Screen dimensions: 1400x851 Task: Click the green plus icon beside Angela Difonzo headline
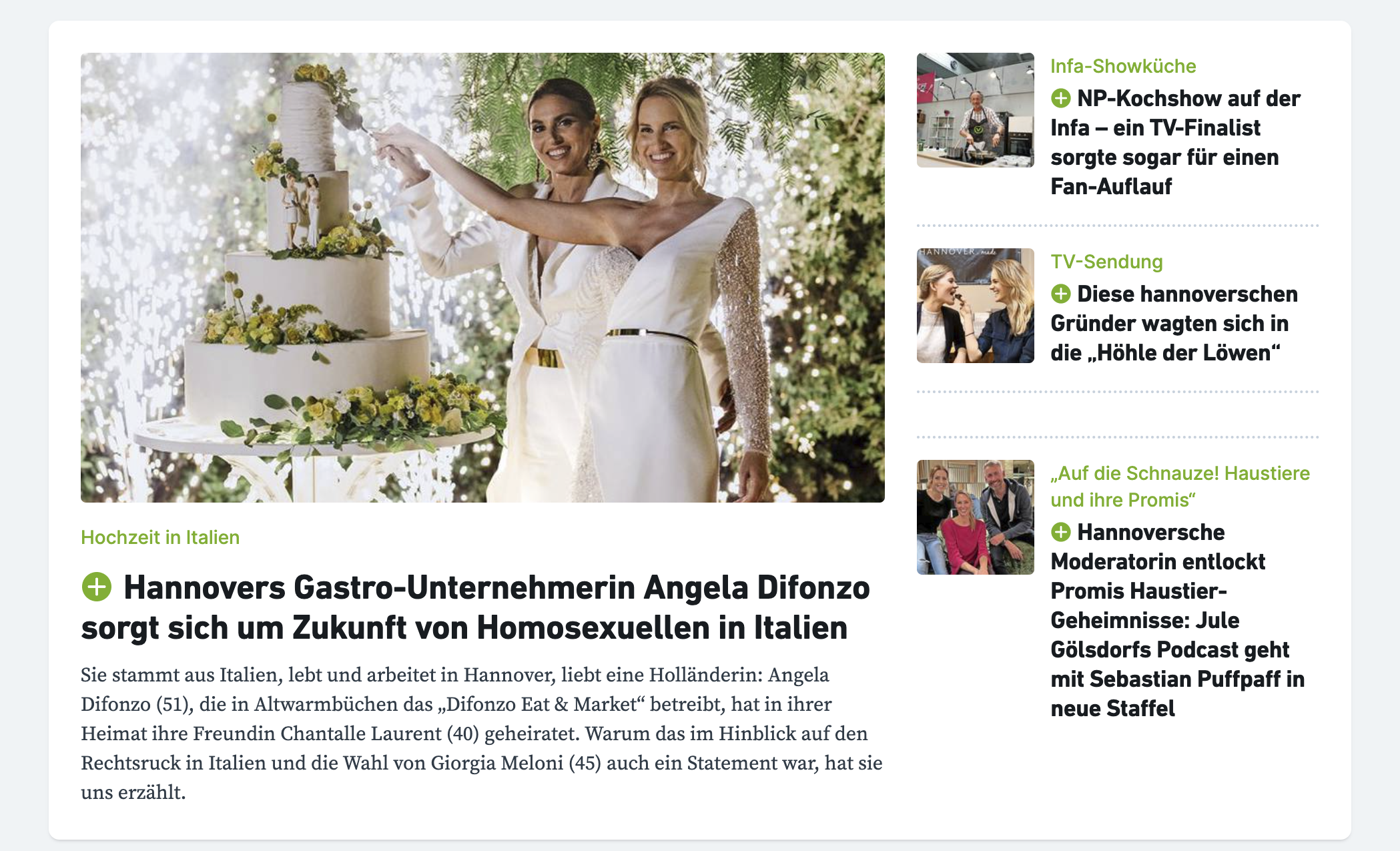[x=97, y=587]
